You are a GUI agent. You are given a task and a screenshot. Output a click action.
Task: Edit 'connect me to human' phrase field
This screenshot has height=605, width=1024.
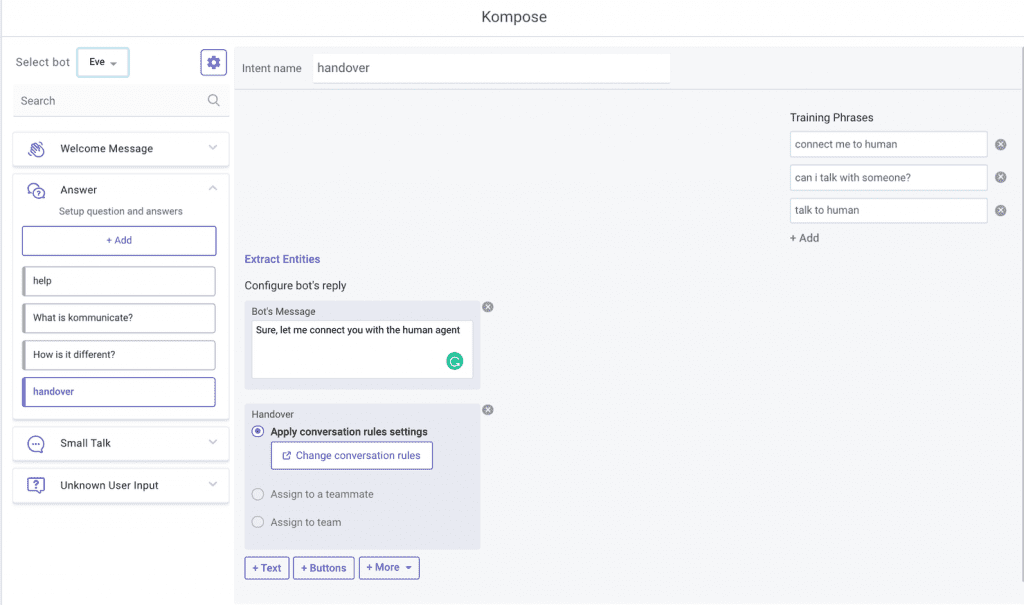[x=888, y=144]
